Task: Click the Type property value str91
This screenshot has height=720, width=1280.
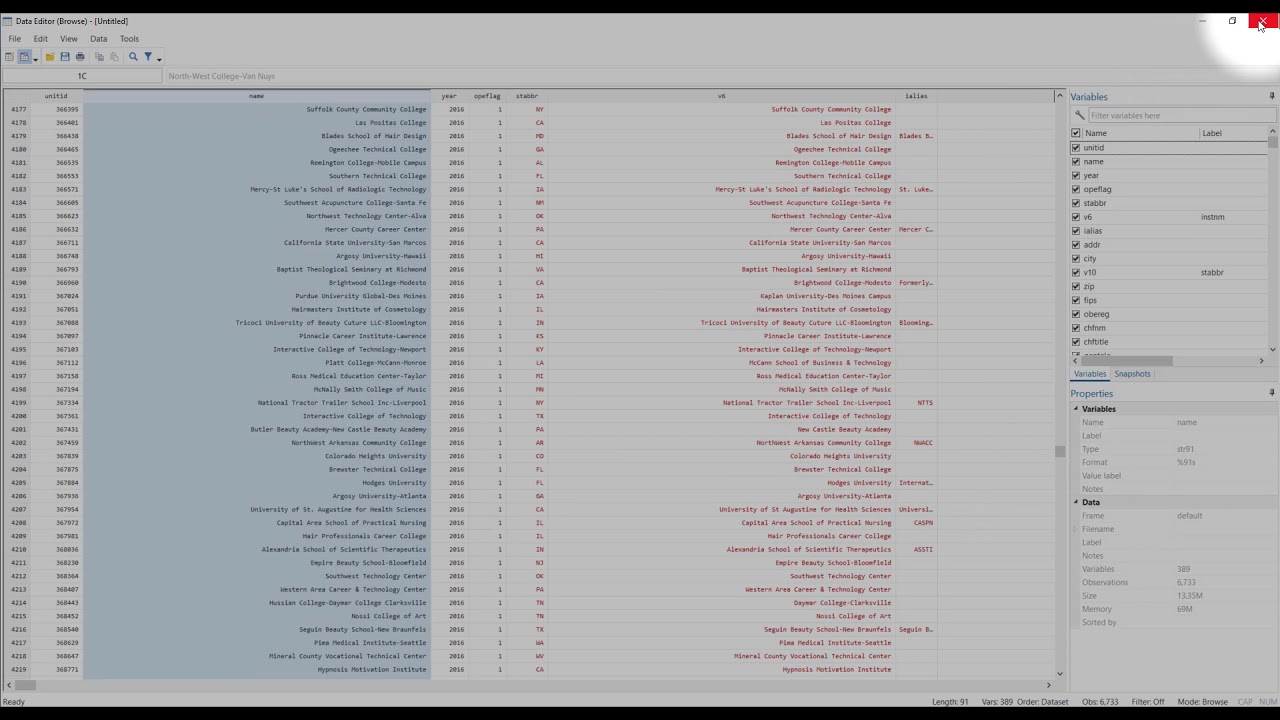Action: [1185, 449]
